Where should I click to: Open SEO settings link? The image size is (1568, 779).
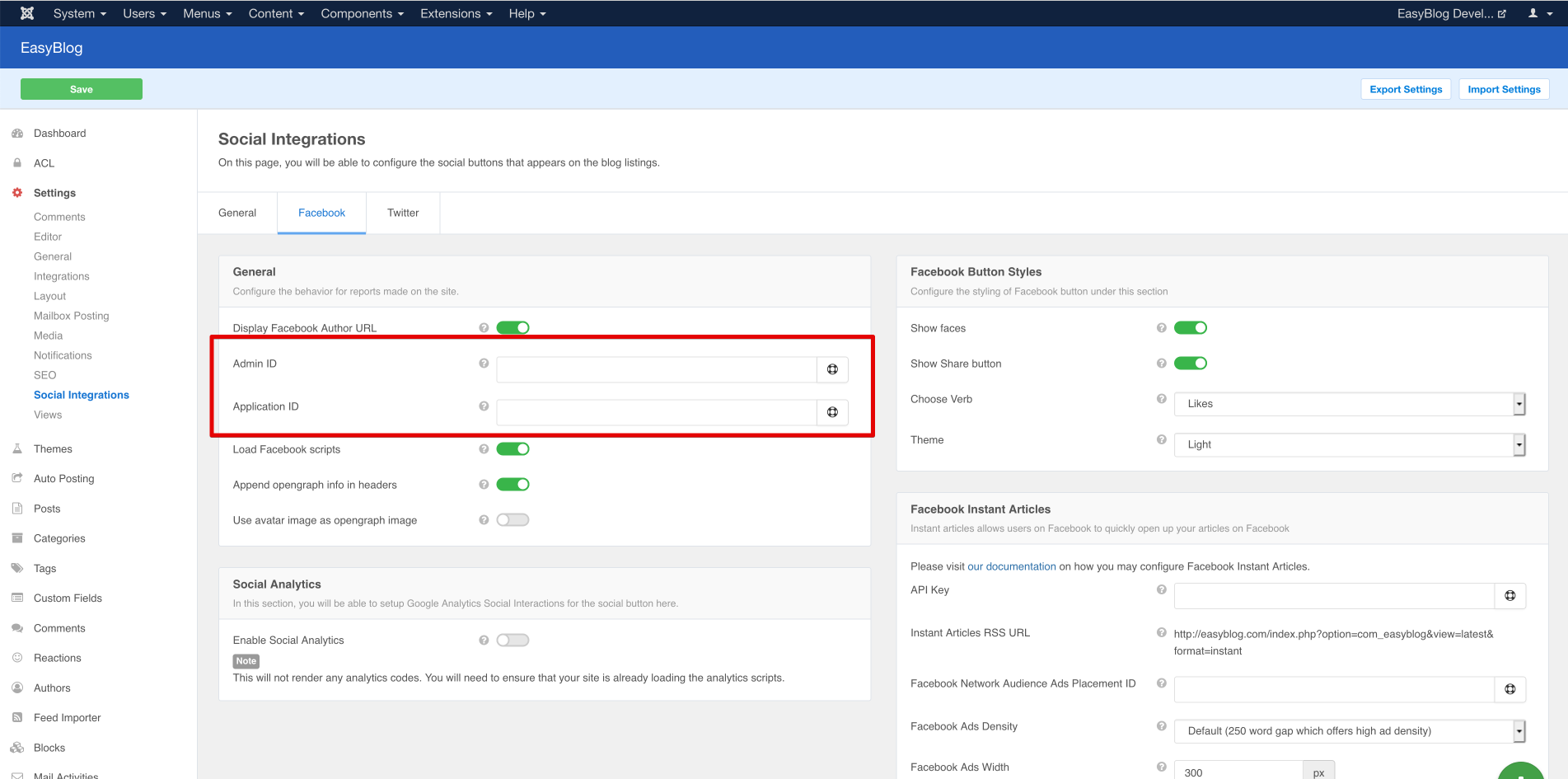point(44,375)
